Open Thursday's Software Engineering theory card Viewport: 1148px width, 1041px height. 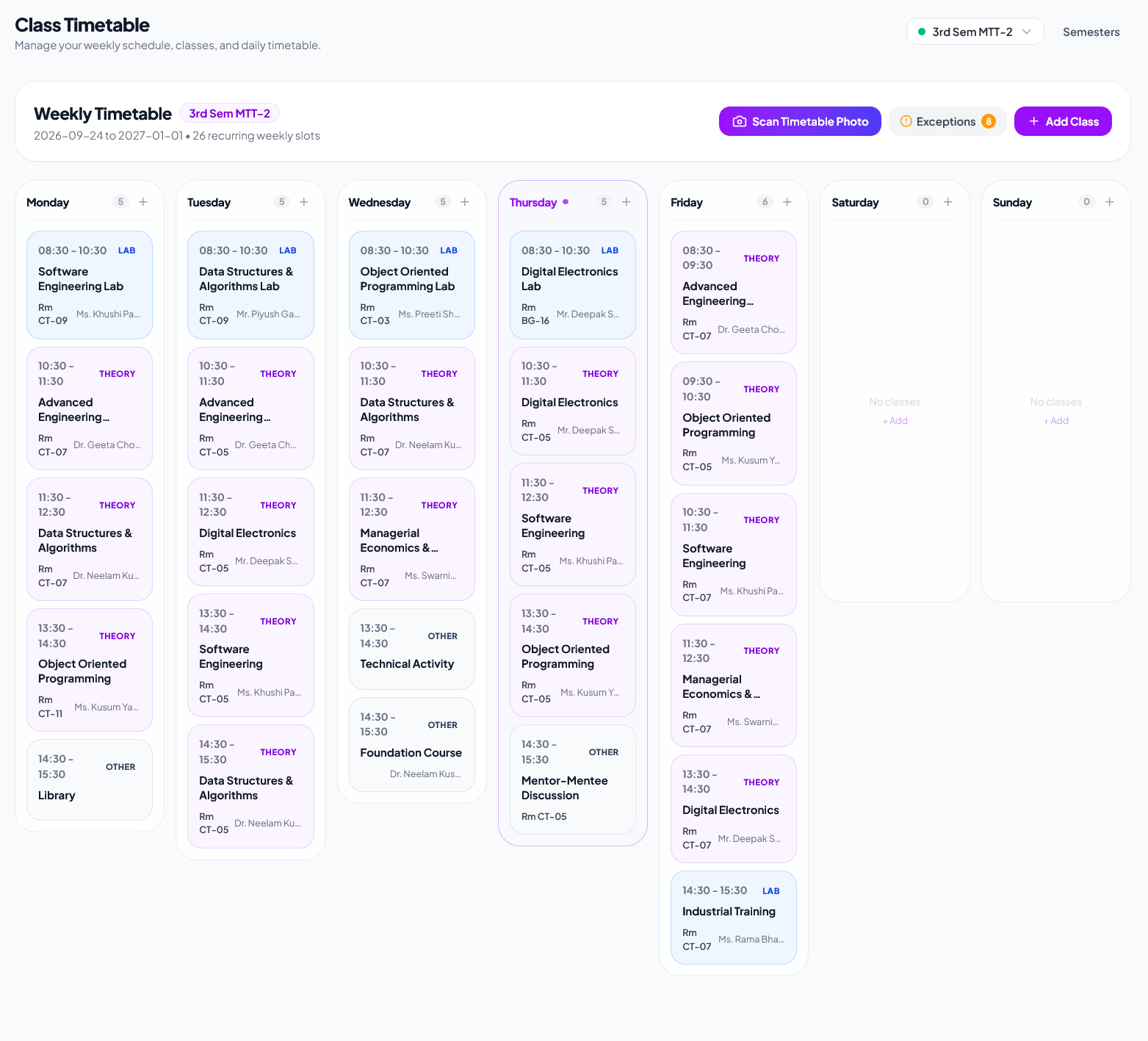tap(573, 525)
